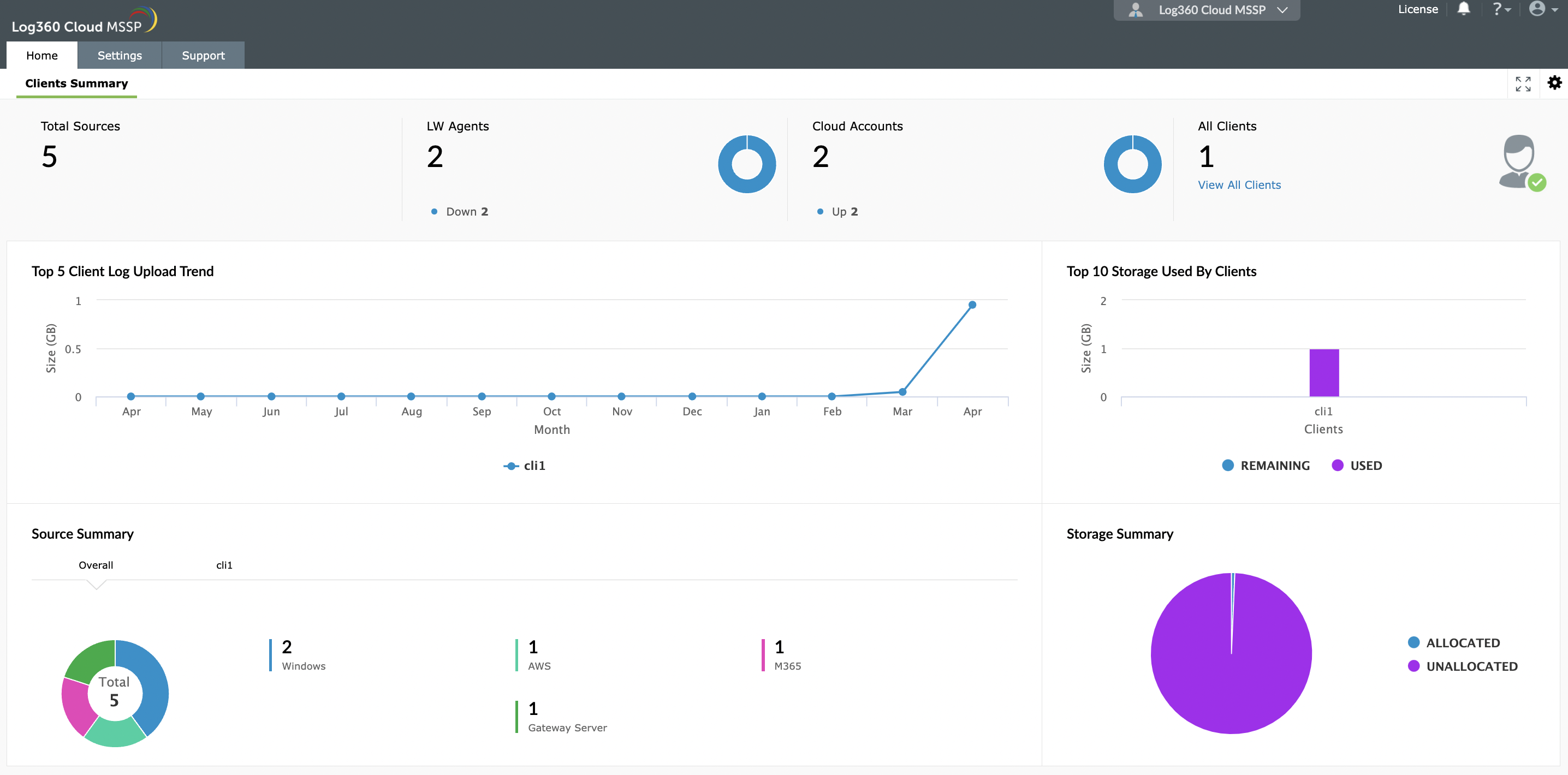Open the dashboard settings gear icon
The image size is (1568, 775).
click(1554, 83)
